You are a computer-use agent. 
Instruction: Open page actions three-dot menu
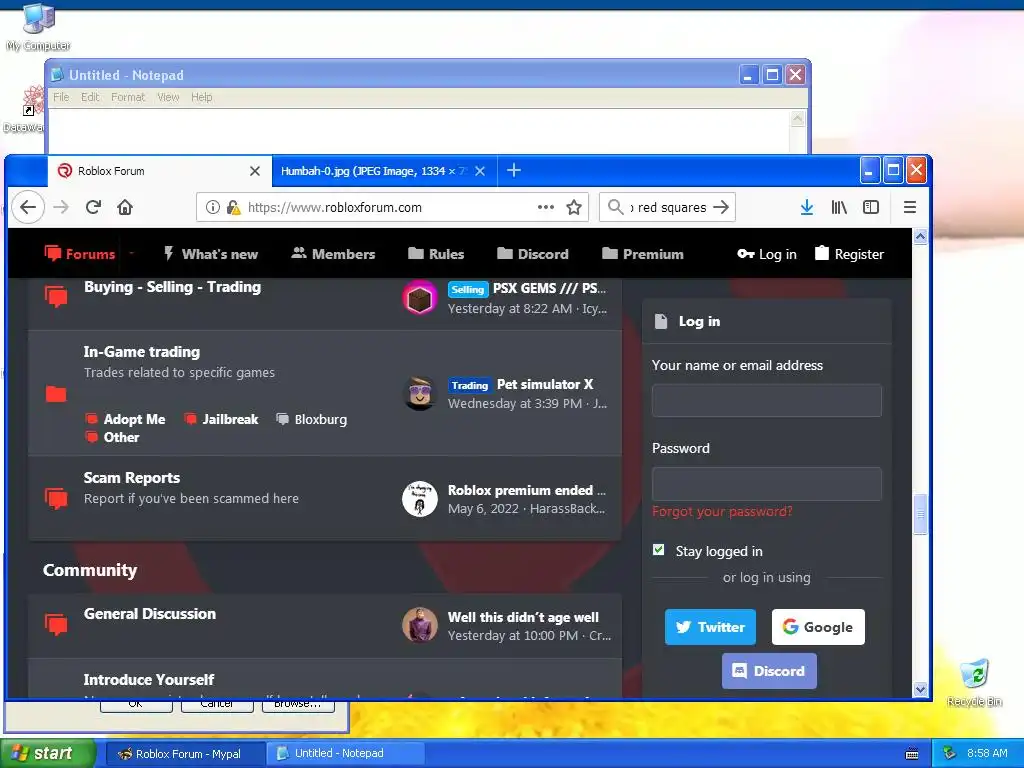(545, 208)
